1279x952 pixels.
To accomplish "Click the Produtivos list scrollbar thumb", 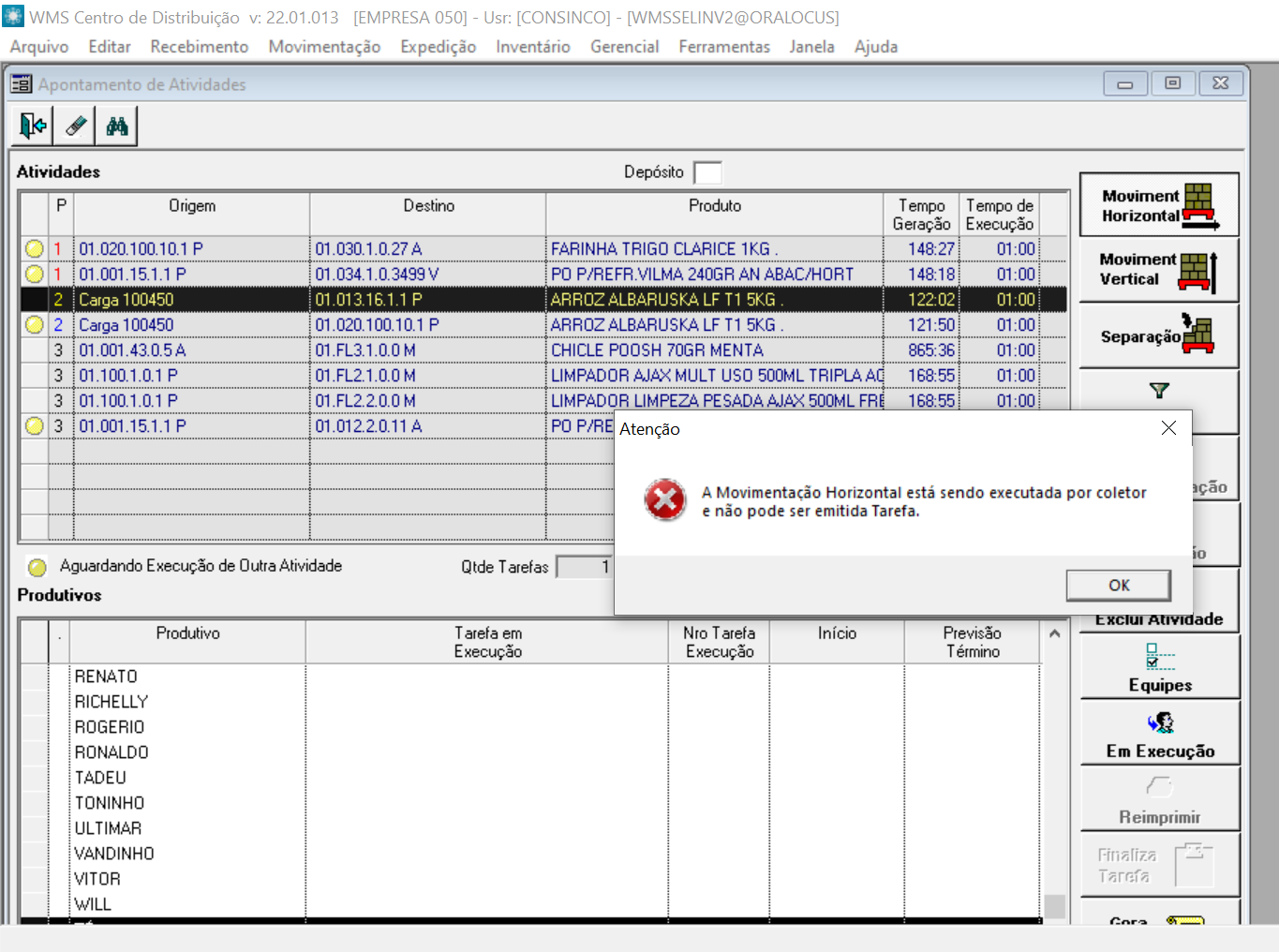I will coord(1055,906).
